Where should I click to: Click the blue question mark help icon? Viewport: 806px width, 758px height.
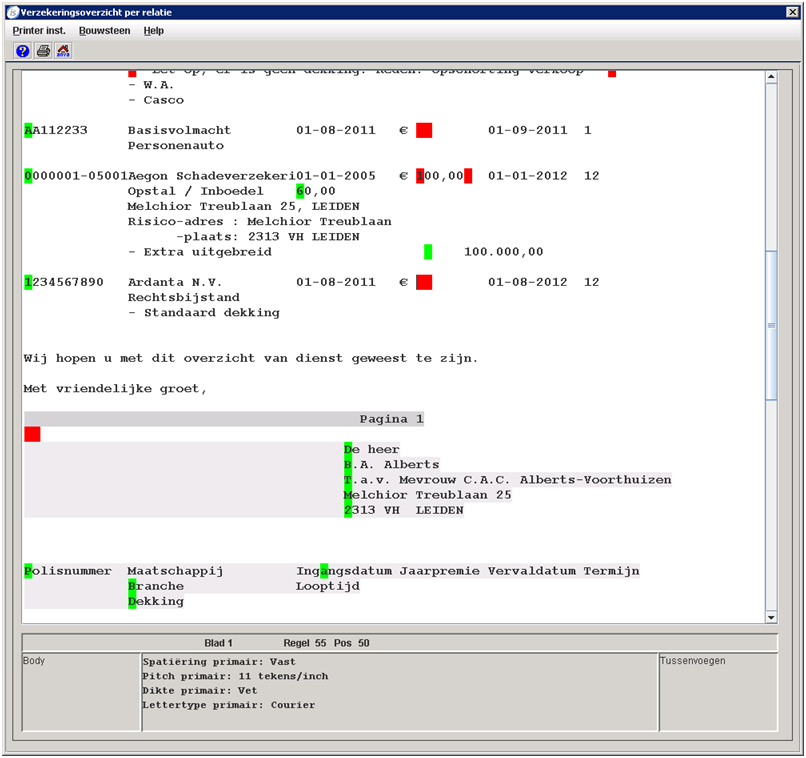pos(23,51)
